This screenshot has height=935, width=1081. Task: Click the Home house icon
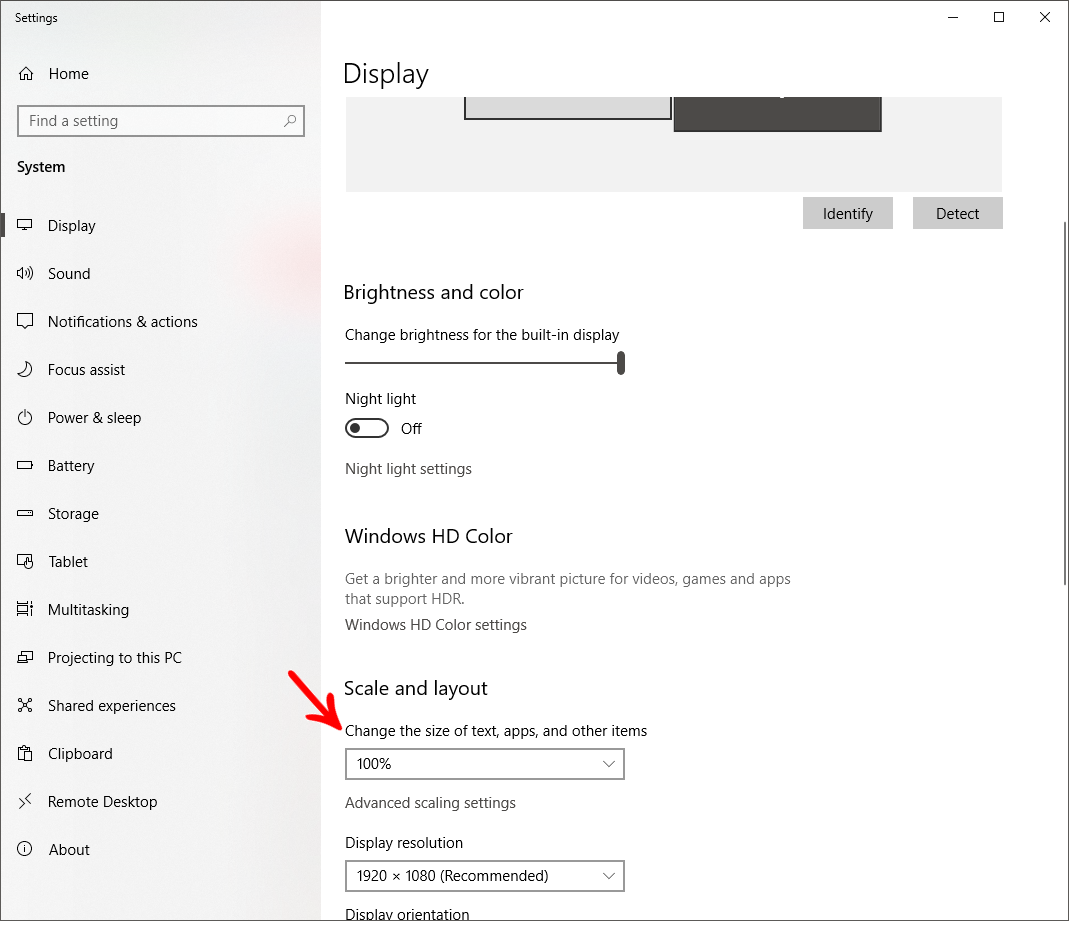(x=26, y=74)
